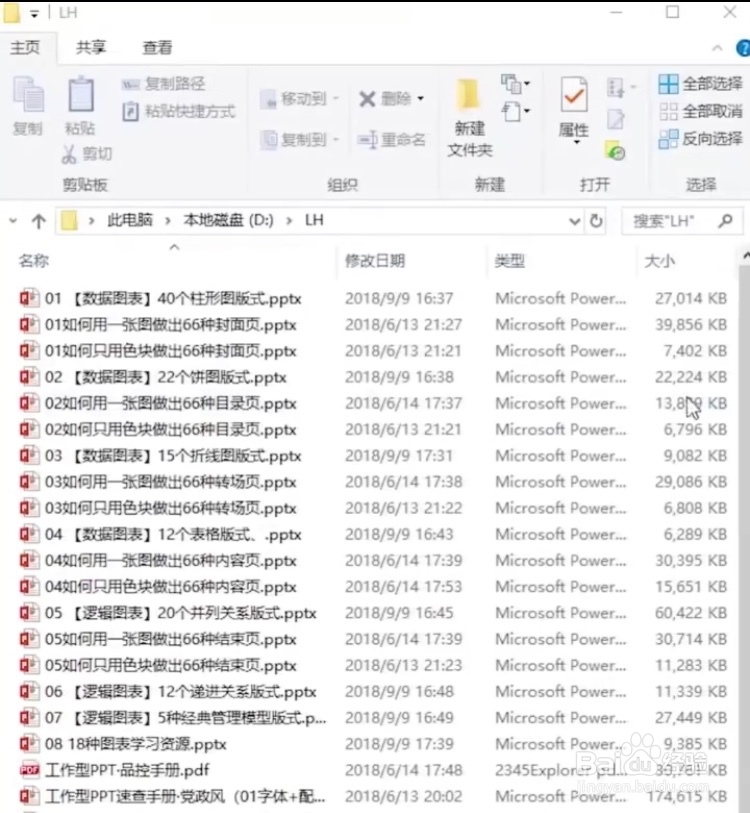Sort by the Type column header
750x813 pixels.
pyautogui.click(x=509, y=260)
